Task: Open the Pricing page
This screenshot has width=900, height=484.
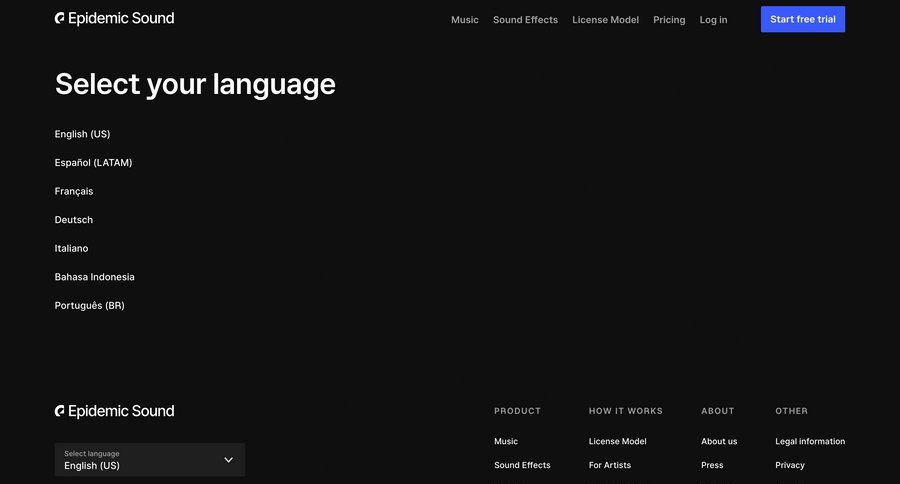Action: (x=669, y=20)
